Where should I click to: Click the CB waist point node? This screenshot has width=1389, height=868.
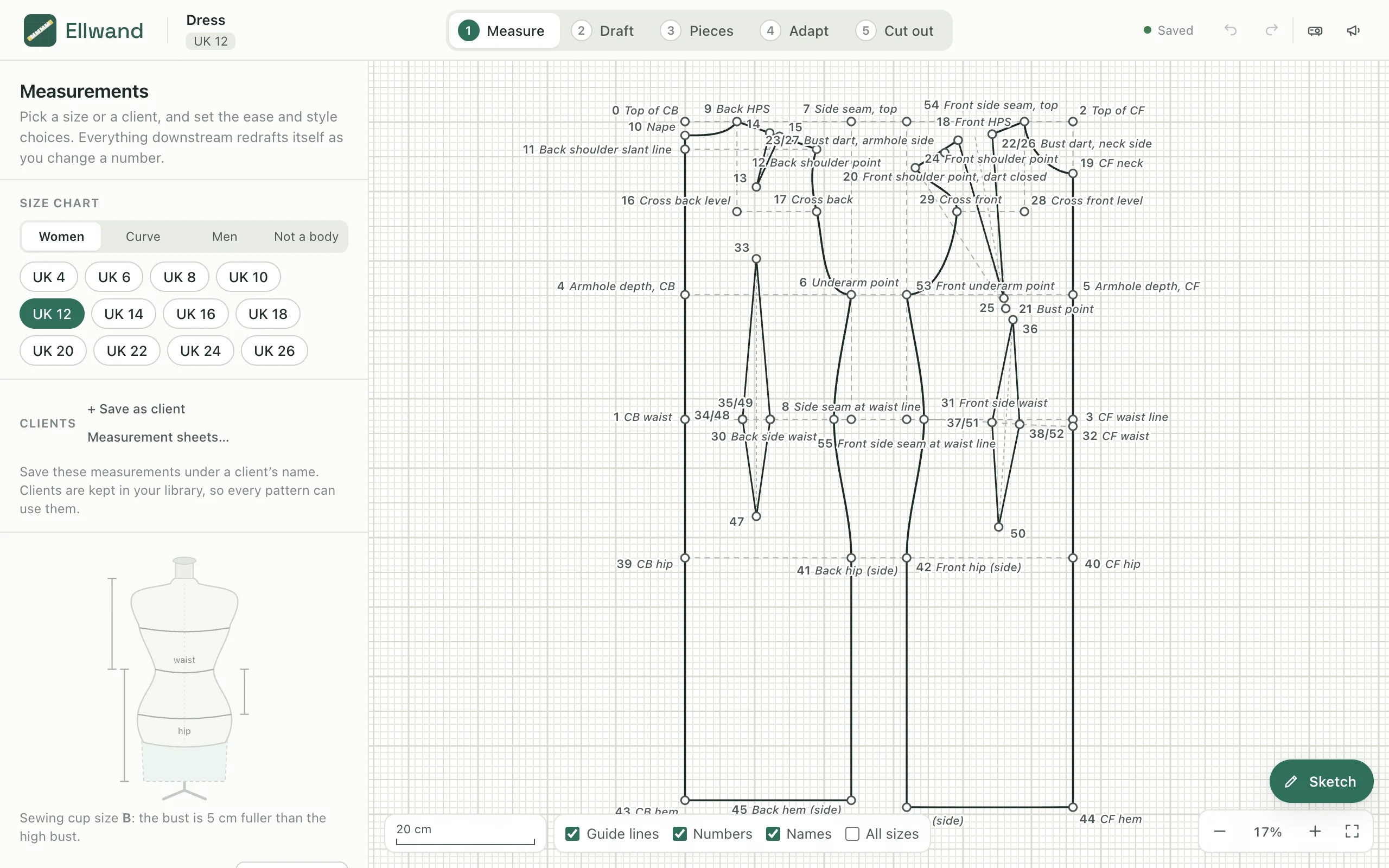685,419
